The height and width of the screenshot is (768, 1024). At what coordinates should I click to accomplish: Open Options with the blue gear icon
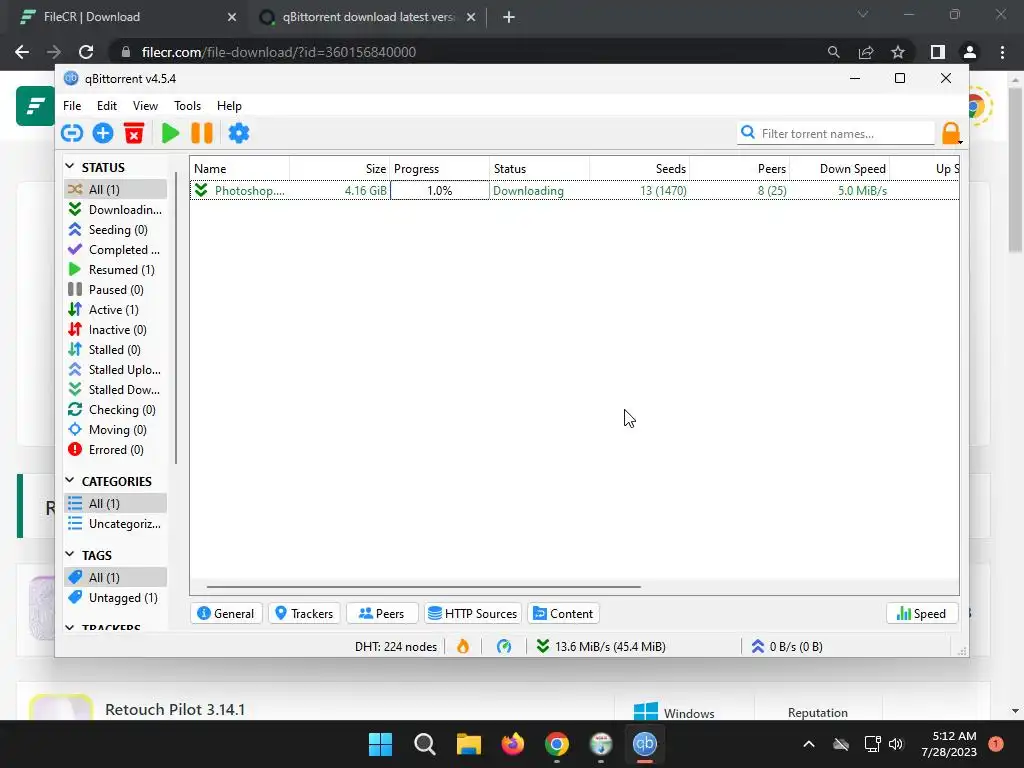pos(238,133)
